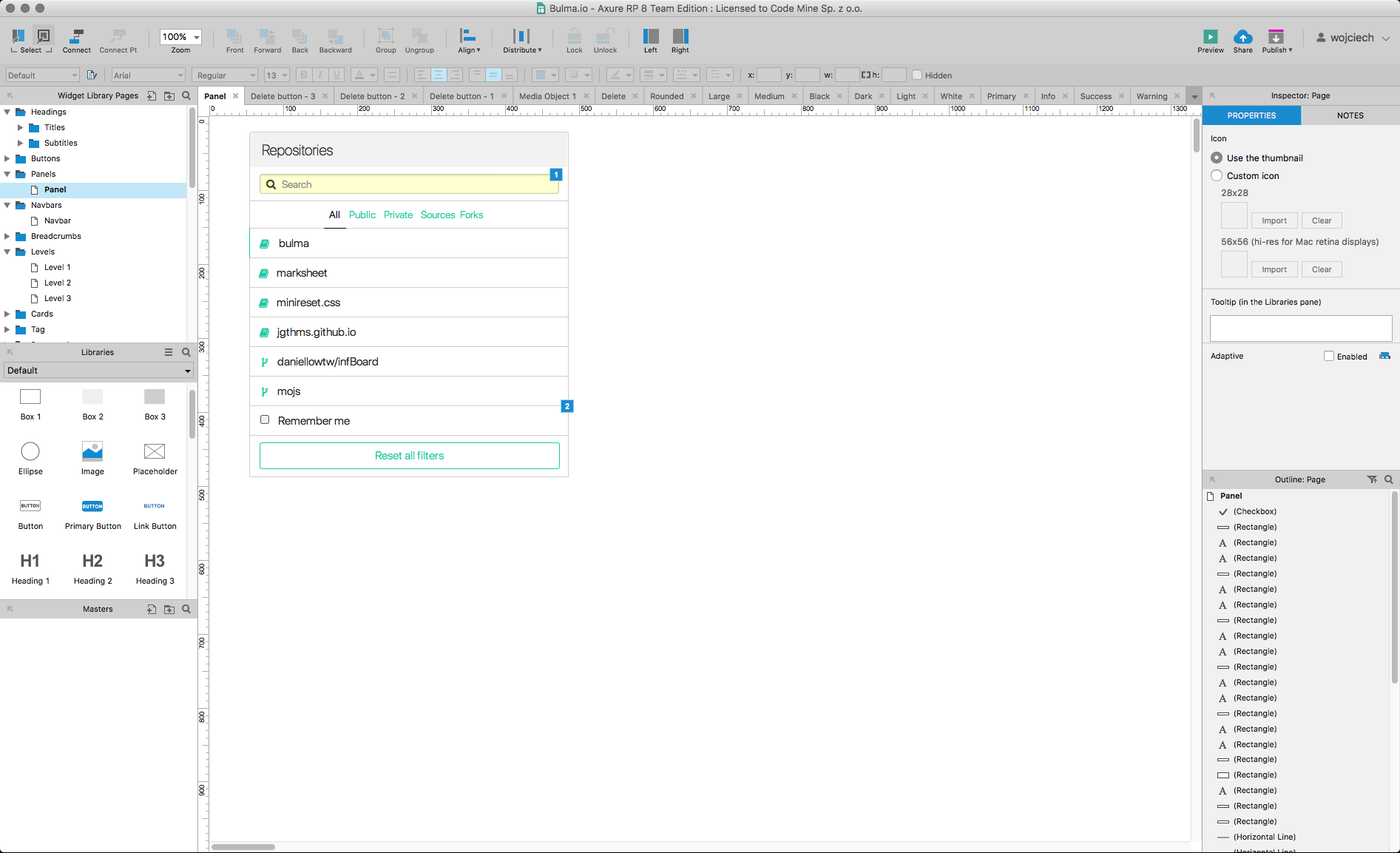Click the Share cloud icon
Screen dimensions: 1400x853
pyautogui.click(x=1242, y=37)
